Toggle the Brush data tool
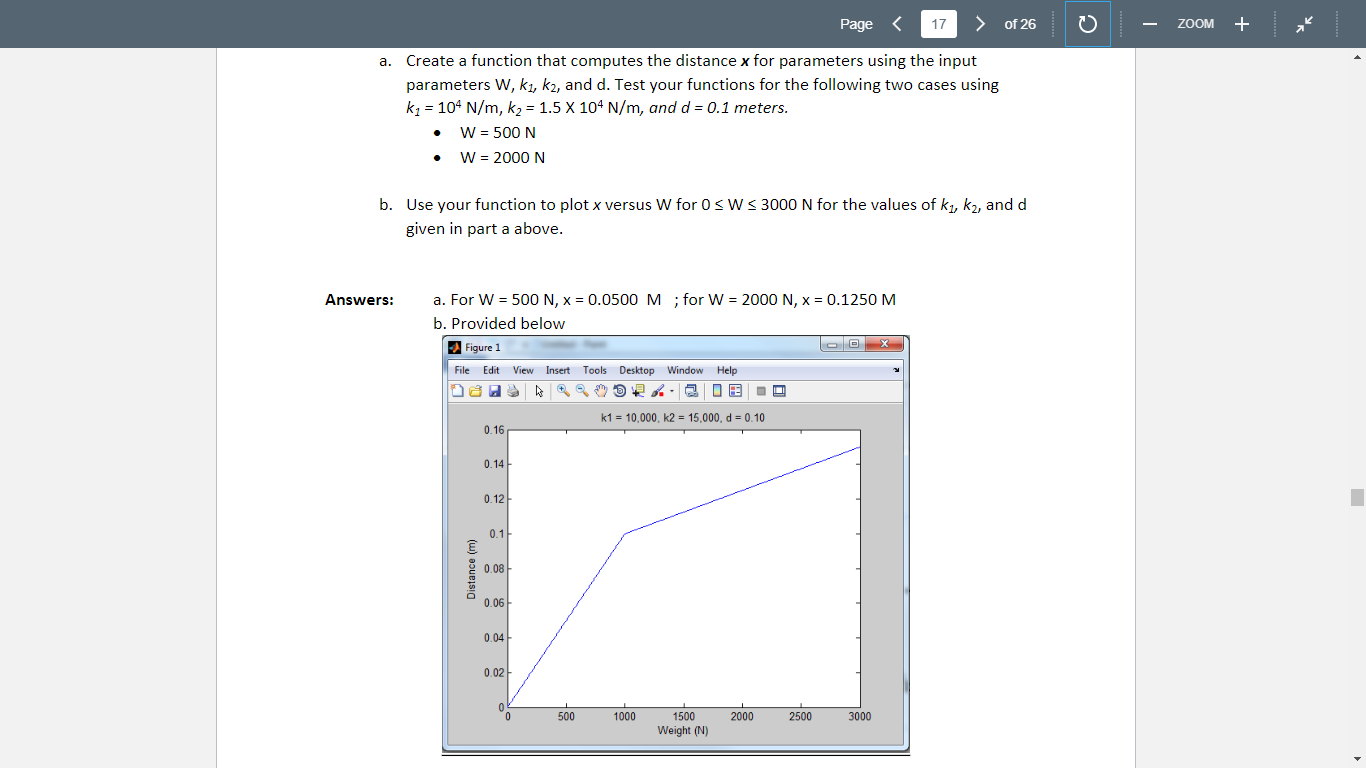1366x768 pixels. tap(655, 390)
